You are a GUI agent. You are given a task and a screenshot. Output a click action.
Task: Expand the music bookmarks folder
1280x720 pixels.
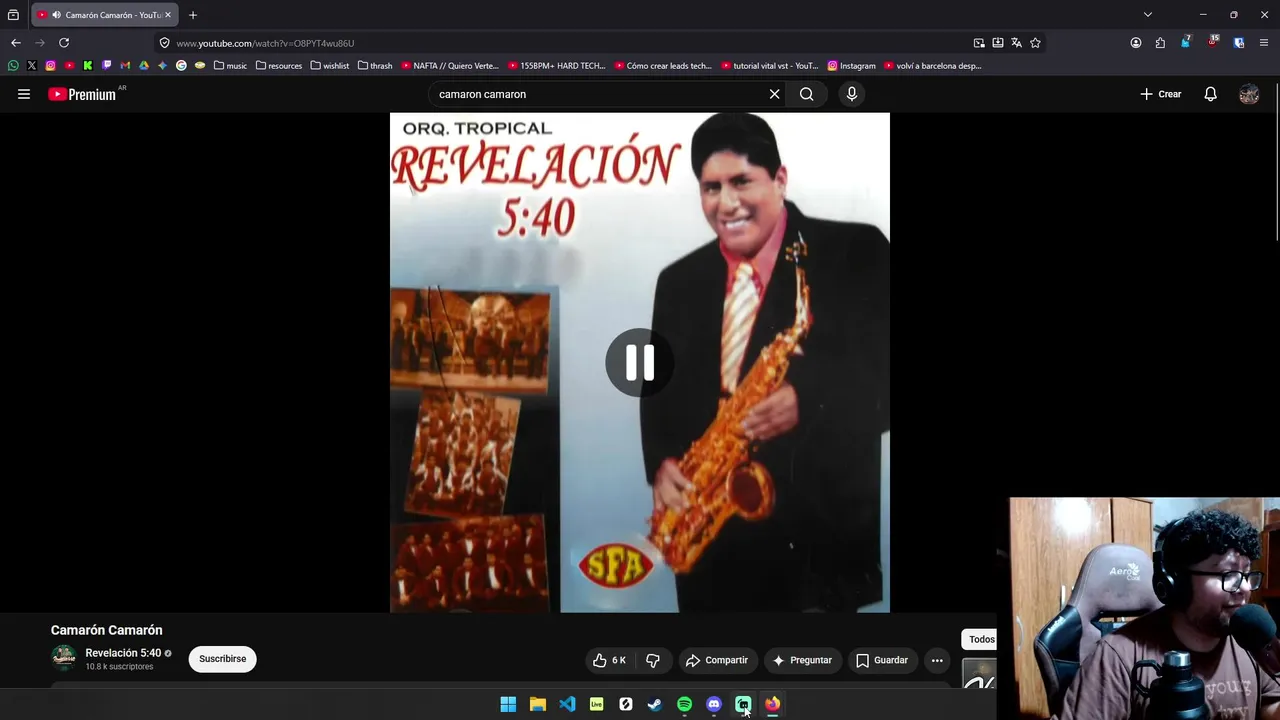point(230,66)
